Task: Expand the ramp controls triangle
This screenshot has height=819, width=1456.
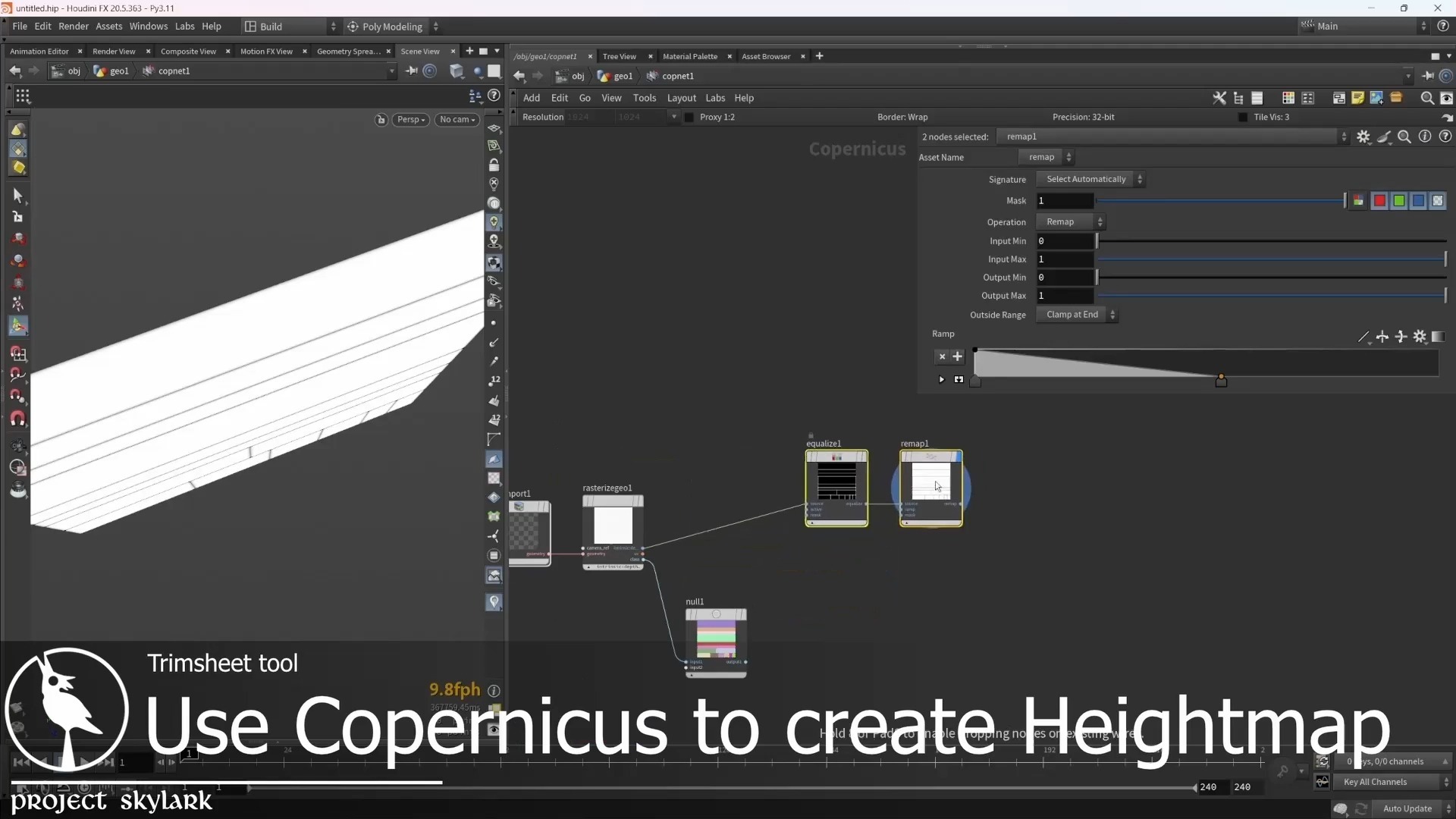Action: click(942, 380)
